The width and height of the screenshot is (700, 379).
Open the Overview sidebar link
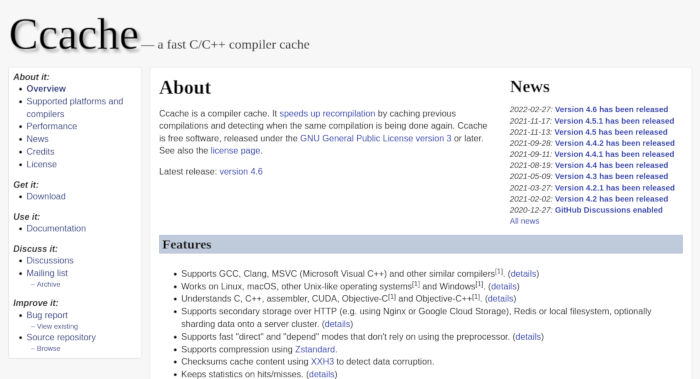(x=46, y=89)
